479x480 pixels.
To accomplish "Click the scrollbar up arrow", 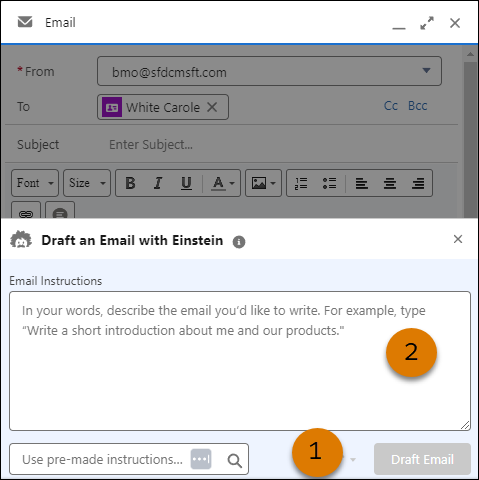I will coord(470,54).
